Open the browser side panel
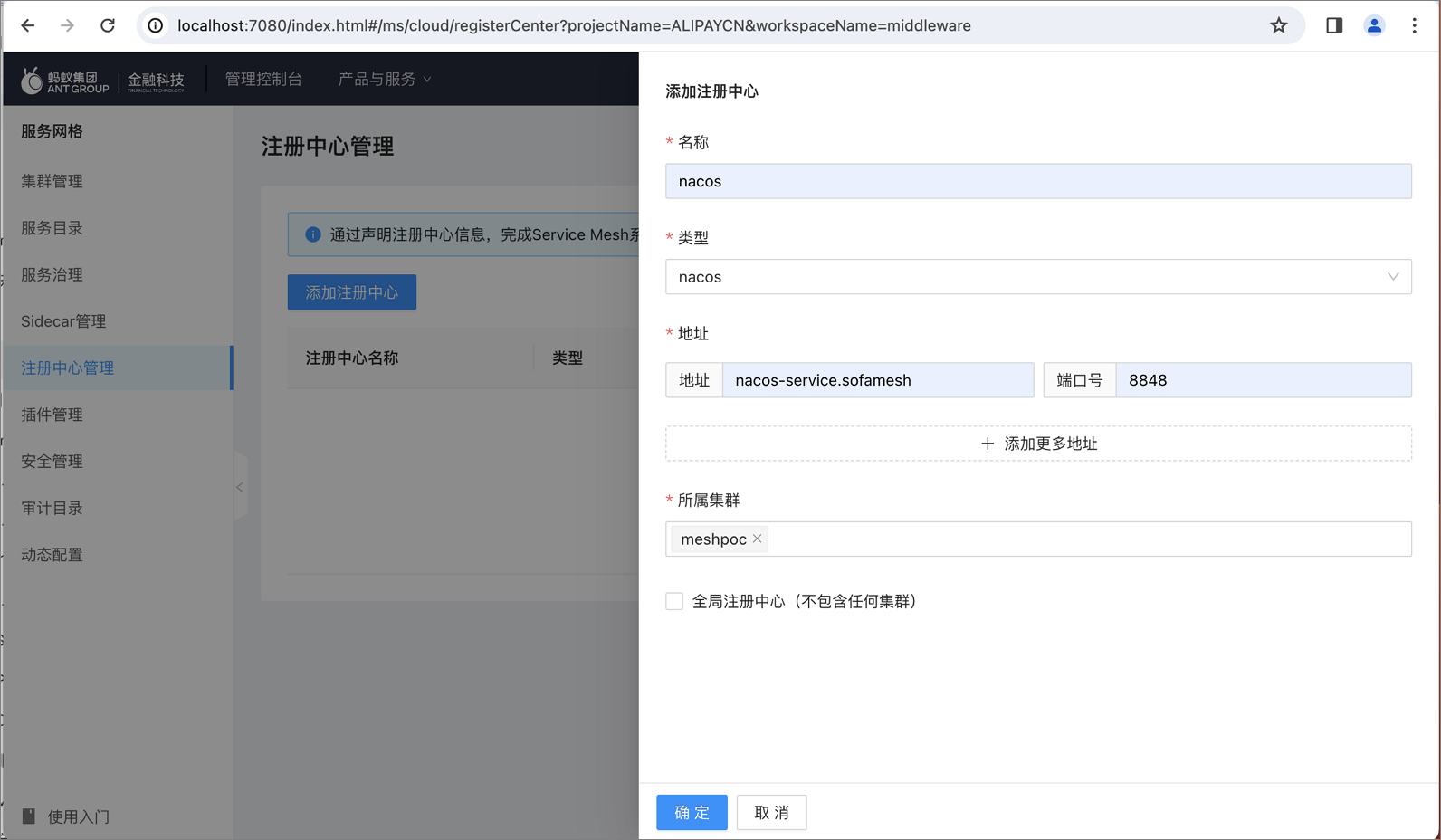1441x840 pixels. [1334, 25]
